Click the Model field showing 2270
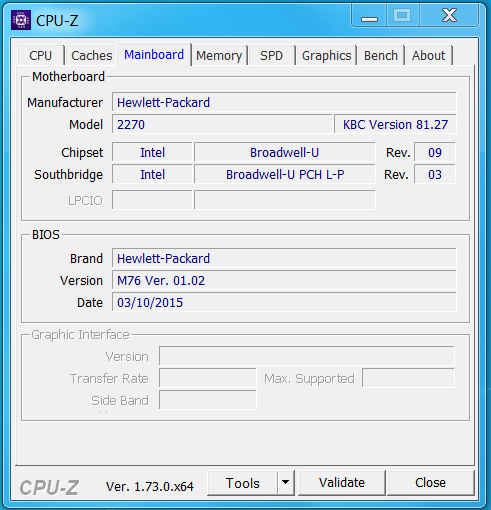The height and width of the screenshot is (510, 491). [222, 124]
